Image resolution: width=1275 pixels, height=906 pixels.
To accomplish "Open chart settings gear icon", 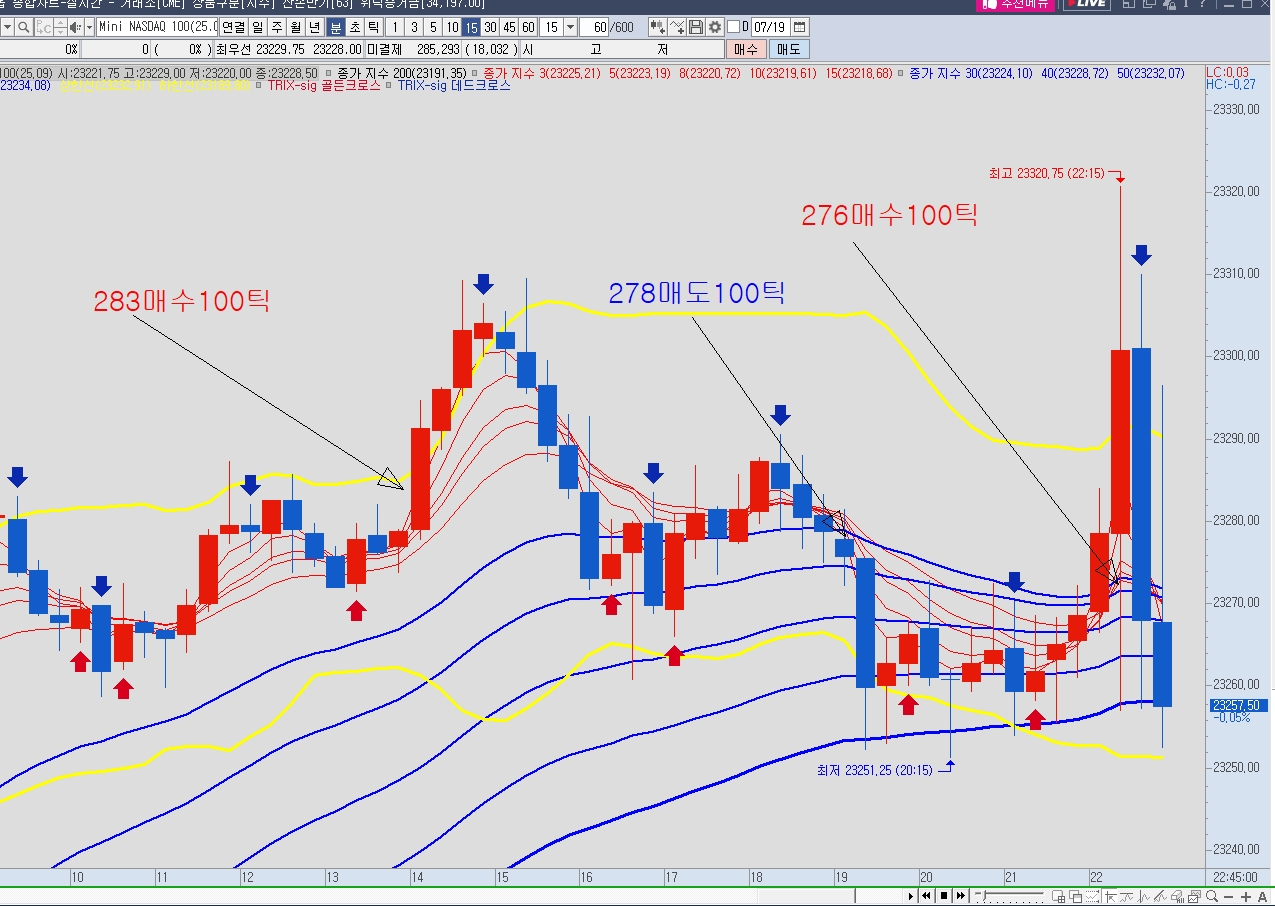I will tap(715, 27).
